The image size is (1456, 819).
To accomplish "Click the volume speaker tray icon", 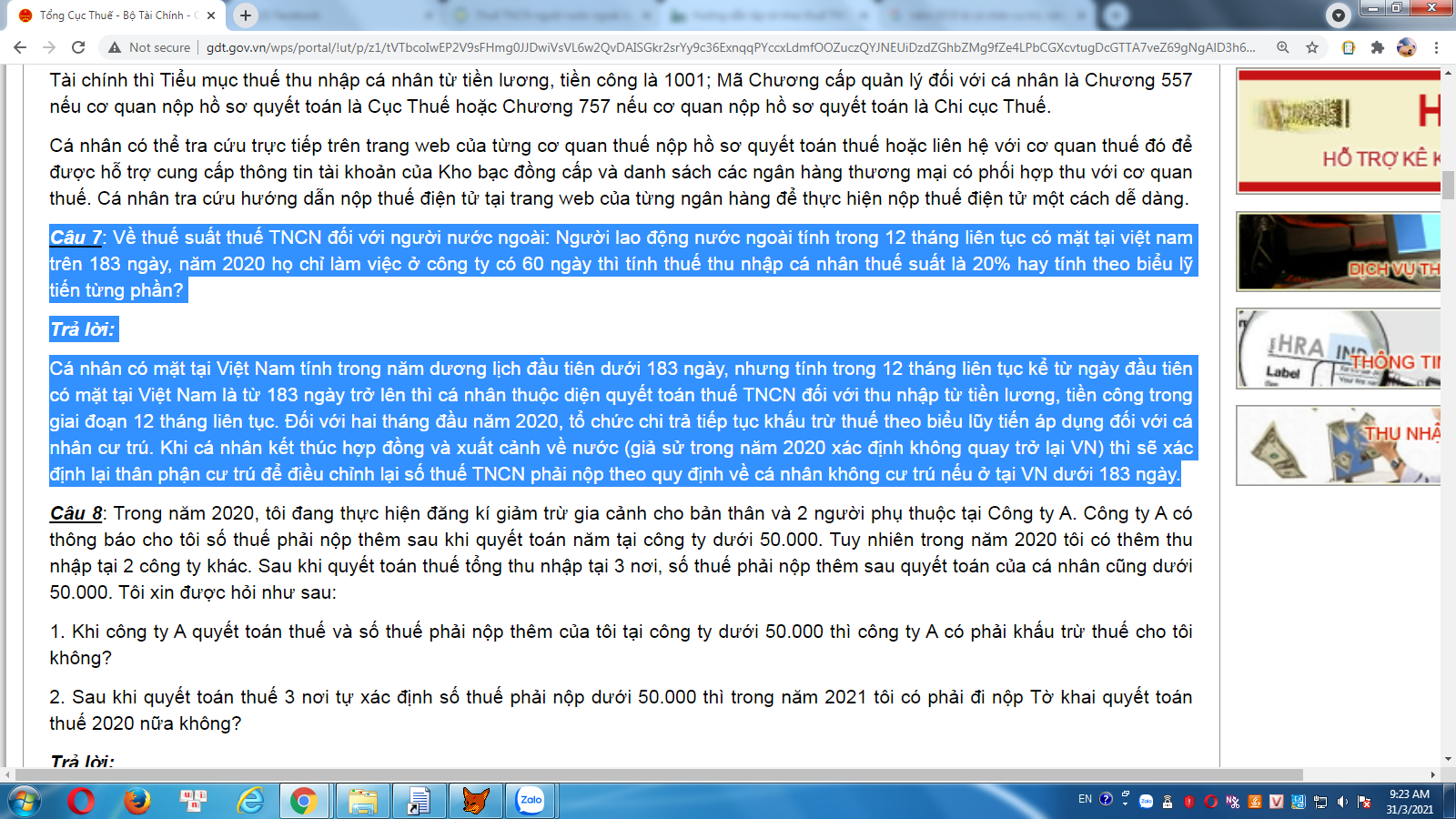I will tap(1342, 802).
